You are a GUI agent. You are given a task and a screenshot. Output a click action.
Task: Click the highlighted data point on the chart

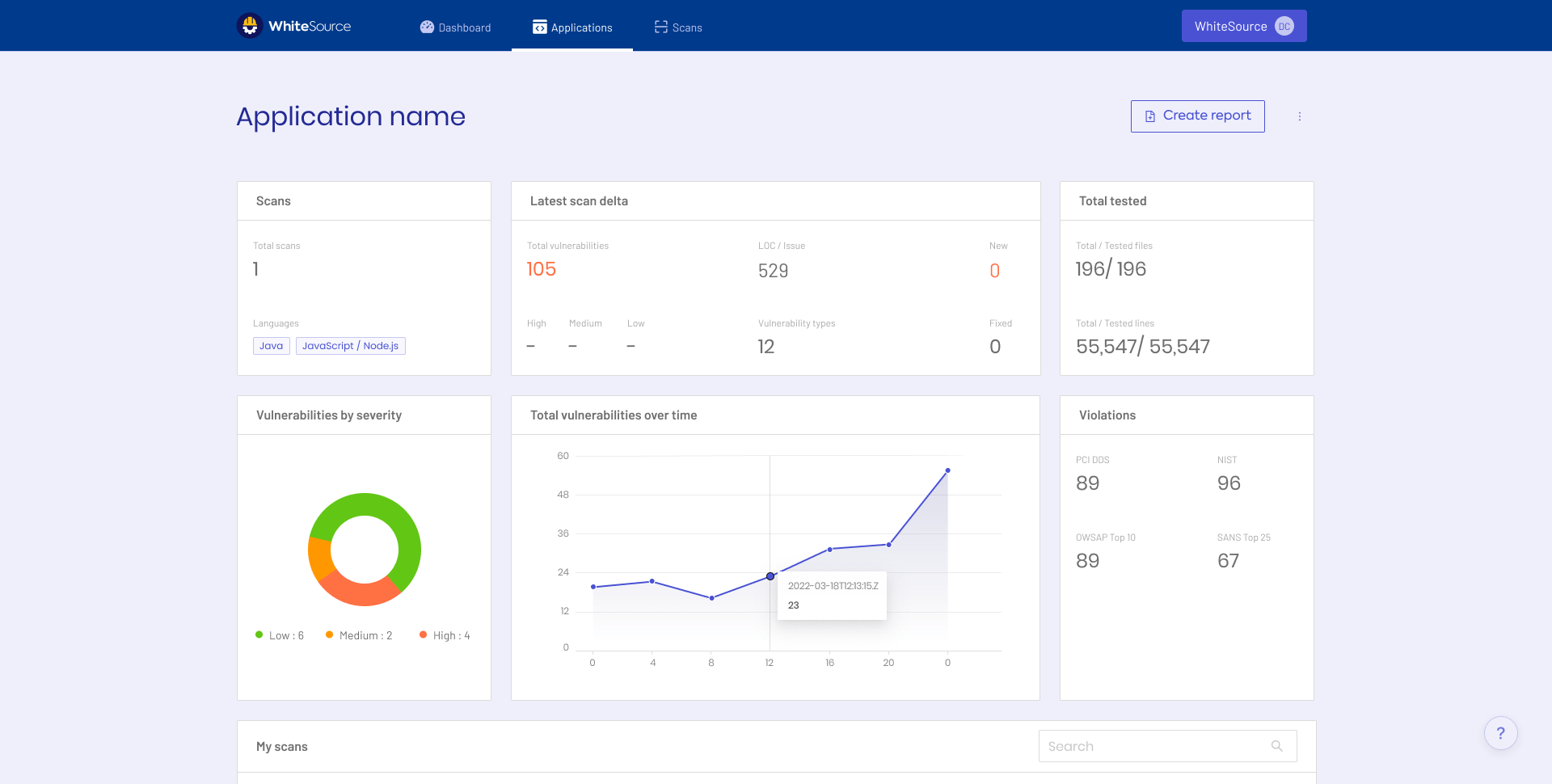pyautogui.click(x=769, y=575)
